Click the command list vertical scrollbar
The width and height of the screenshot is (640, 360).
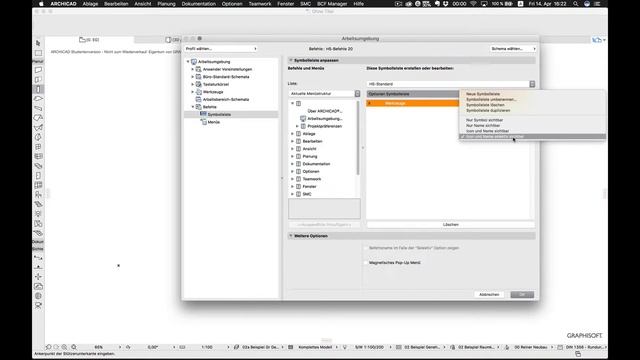[x=358, y=138]
